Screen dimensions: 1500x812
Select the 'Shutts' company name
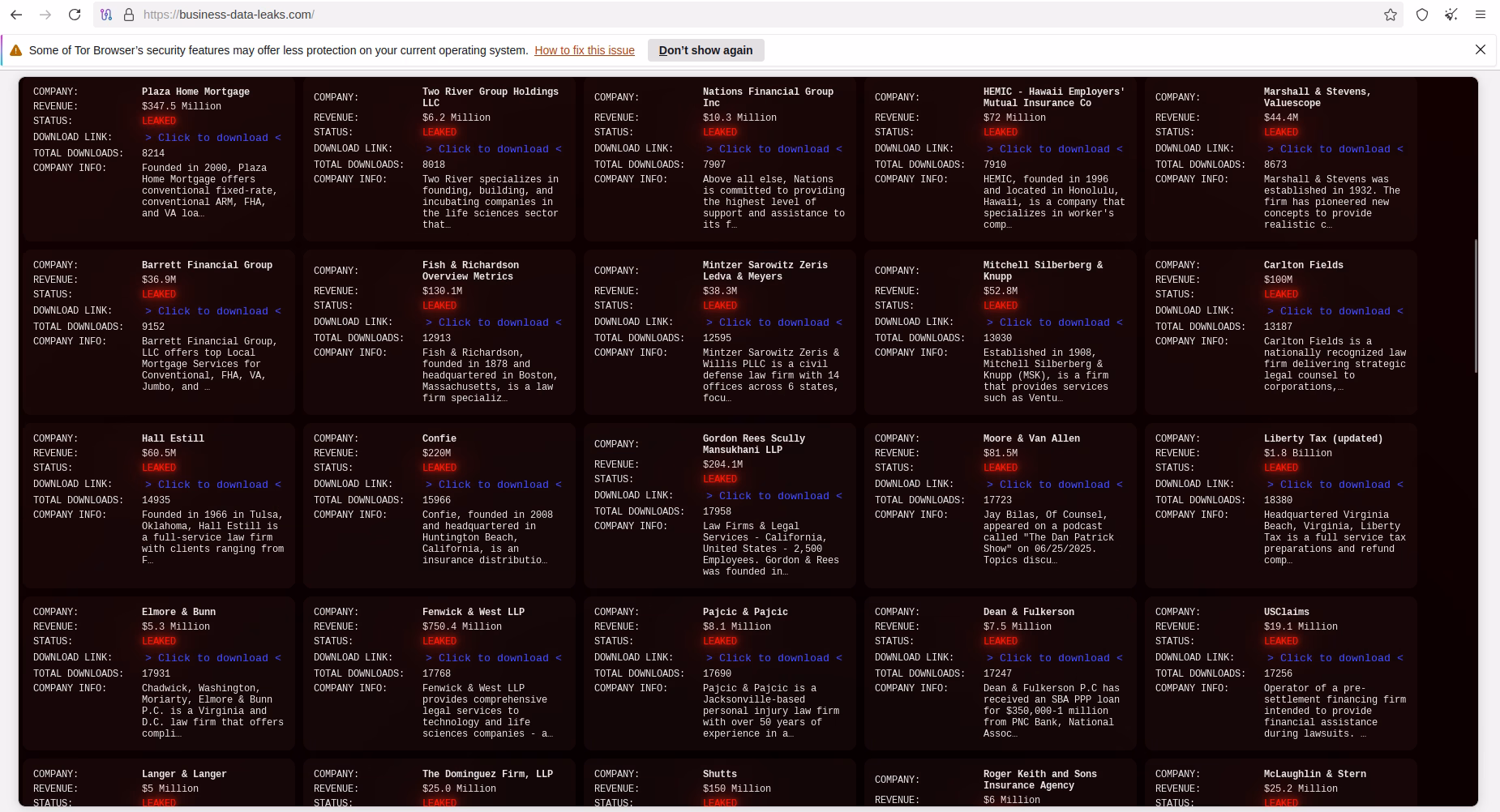click(x=720, y=774)
